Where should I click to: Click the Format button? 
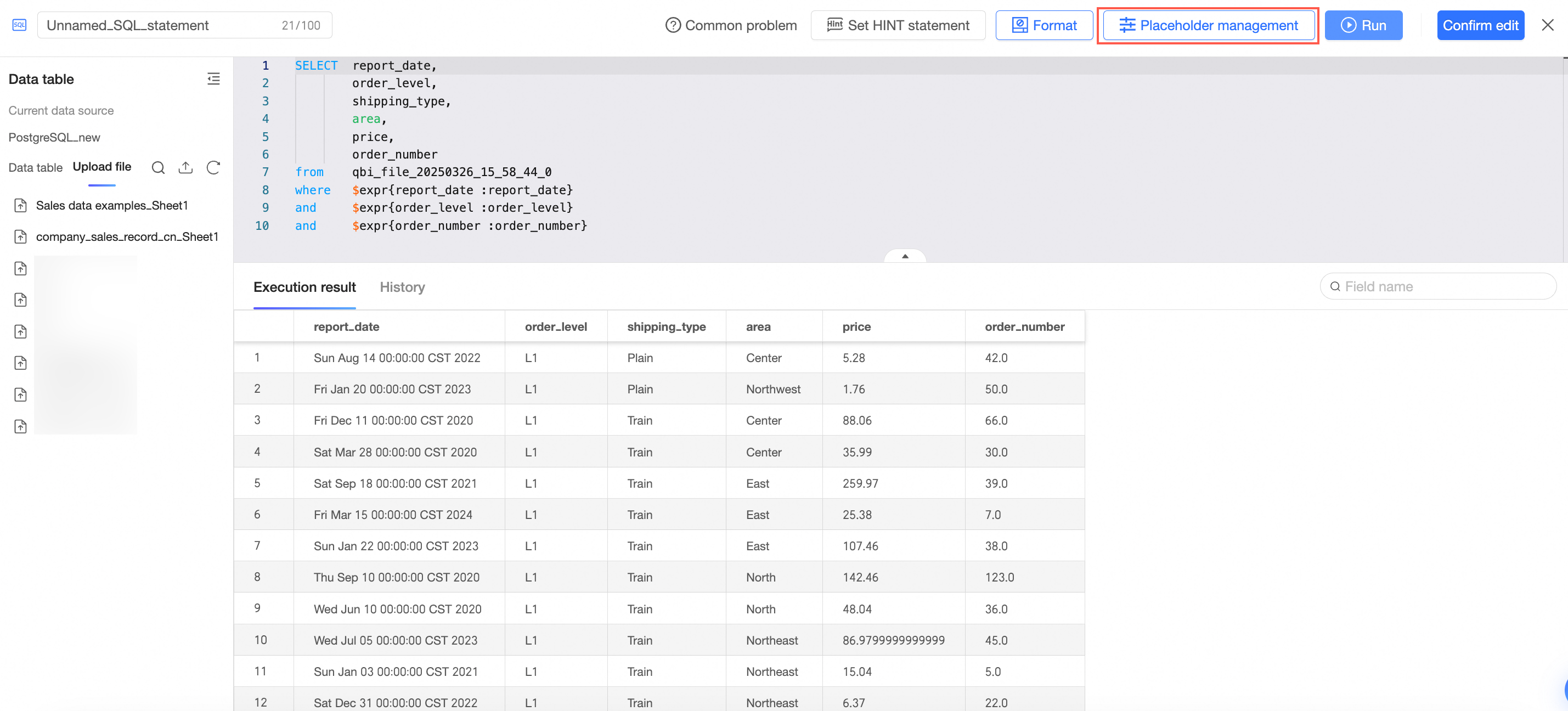pos(1044,25)
